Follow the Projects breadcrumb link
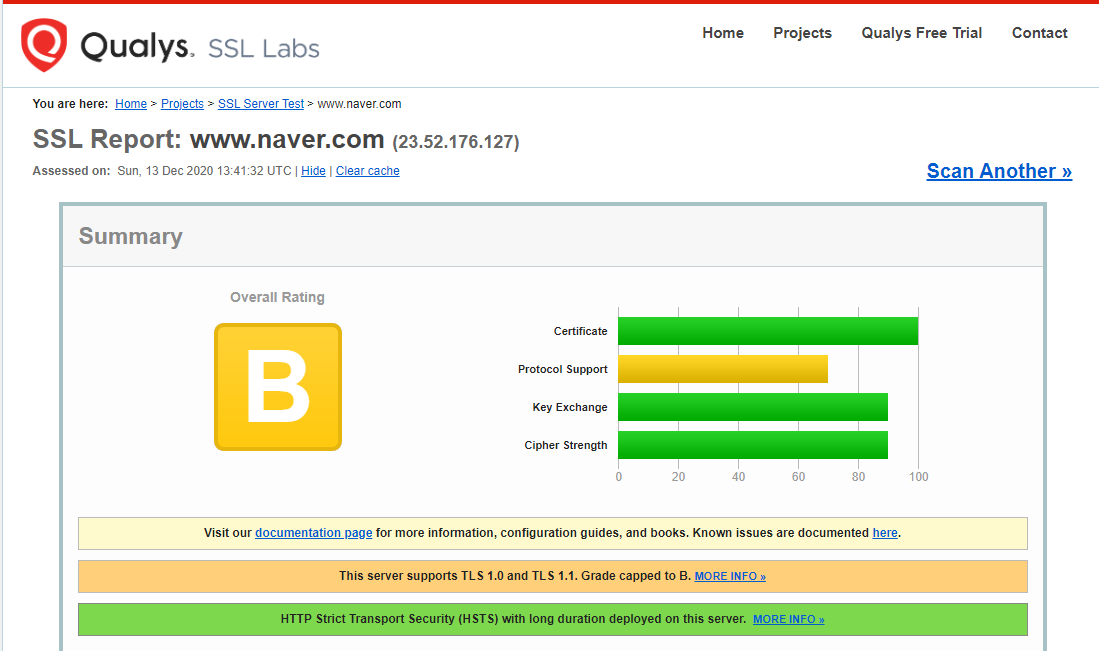This screenshot has width=1099, height=651. click(x=182, y=104)
